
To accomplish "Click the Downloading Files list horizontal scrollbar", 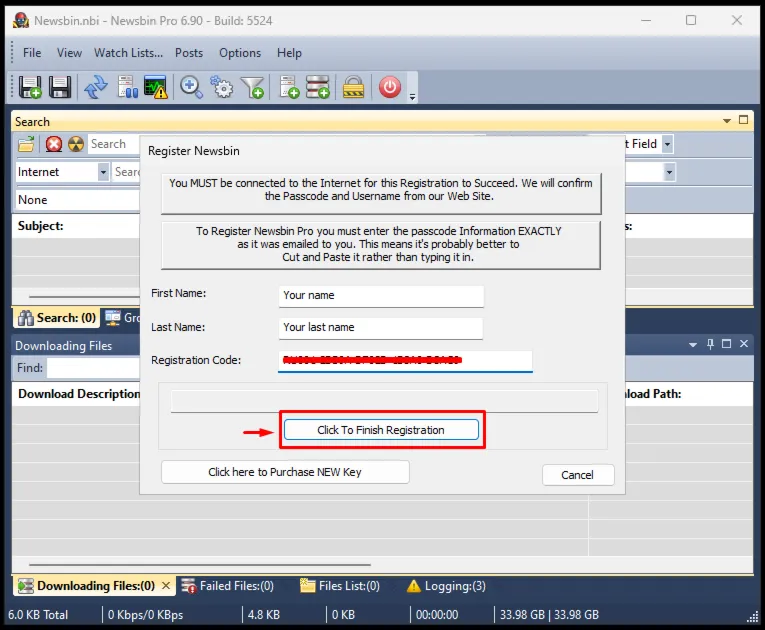I will click(x=199, y=565).
